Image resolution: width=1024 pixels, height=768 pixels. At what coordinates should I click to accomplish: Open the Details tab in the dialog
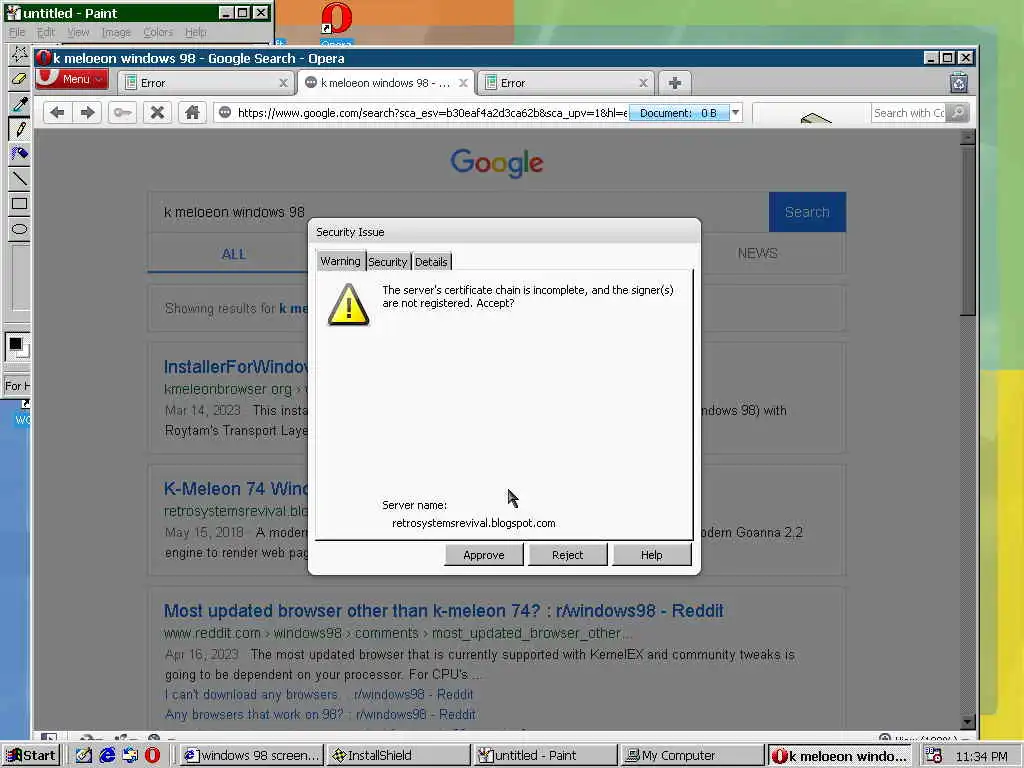pyautogui.click(x=431, y=262)
